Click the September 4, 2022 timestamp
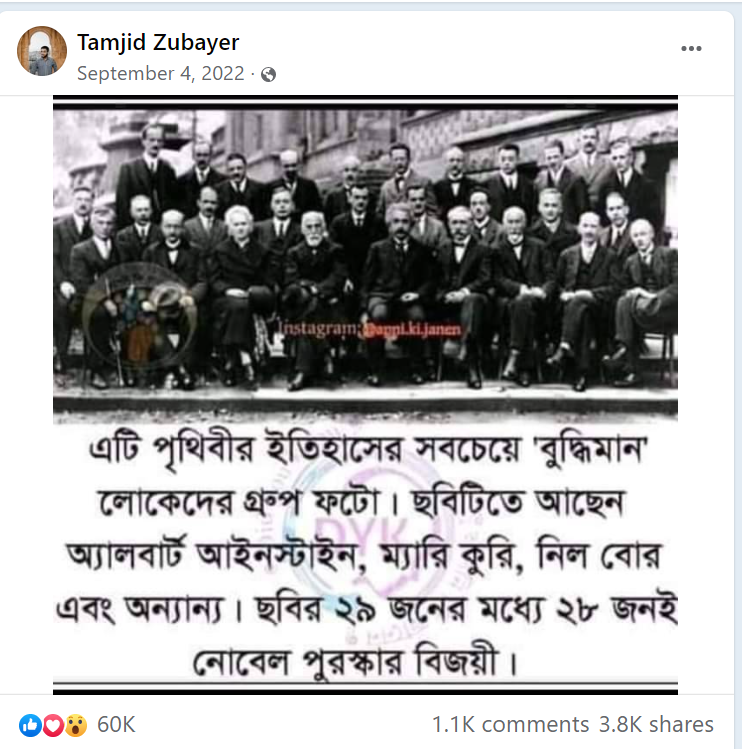 (x=161, y=74)
